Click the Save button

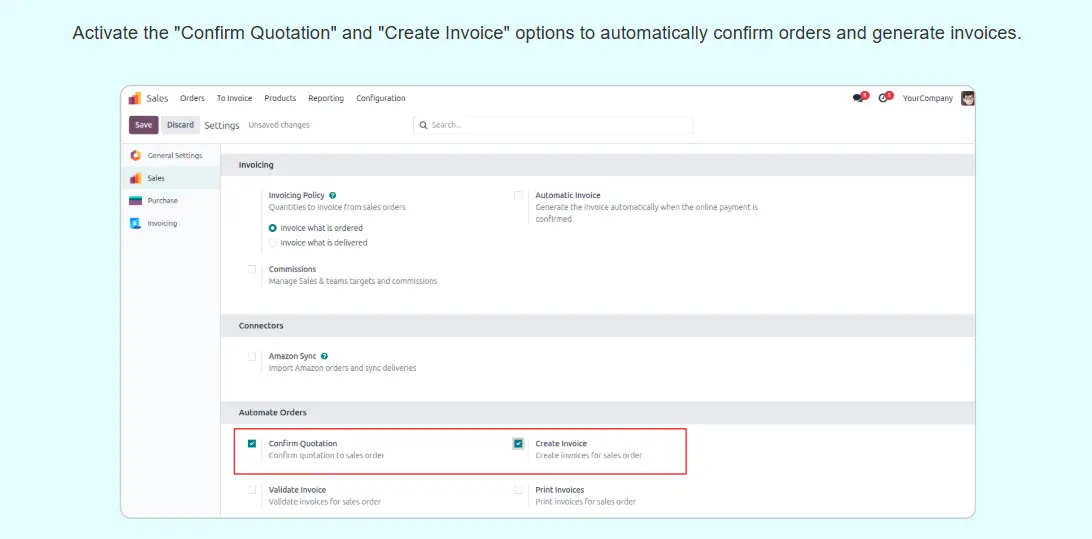143,125
